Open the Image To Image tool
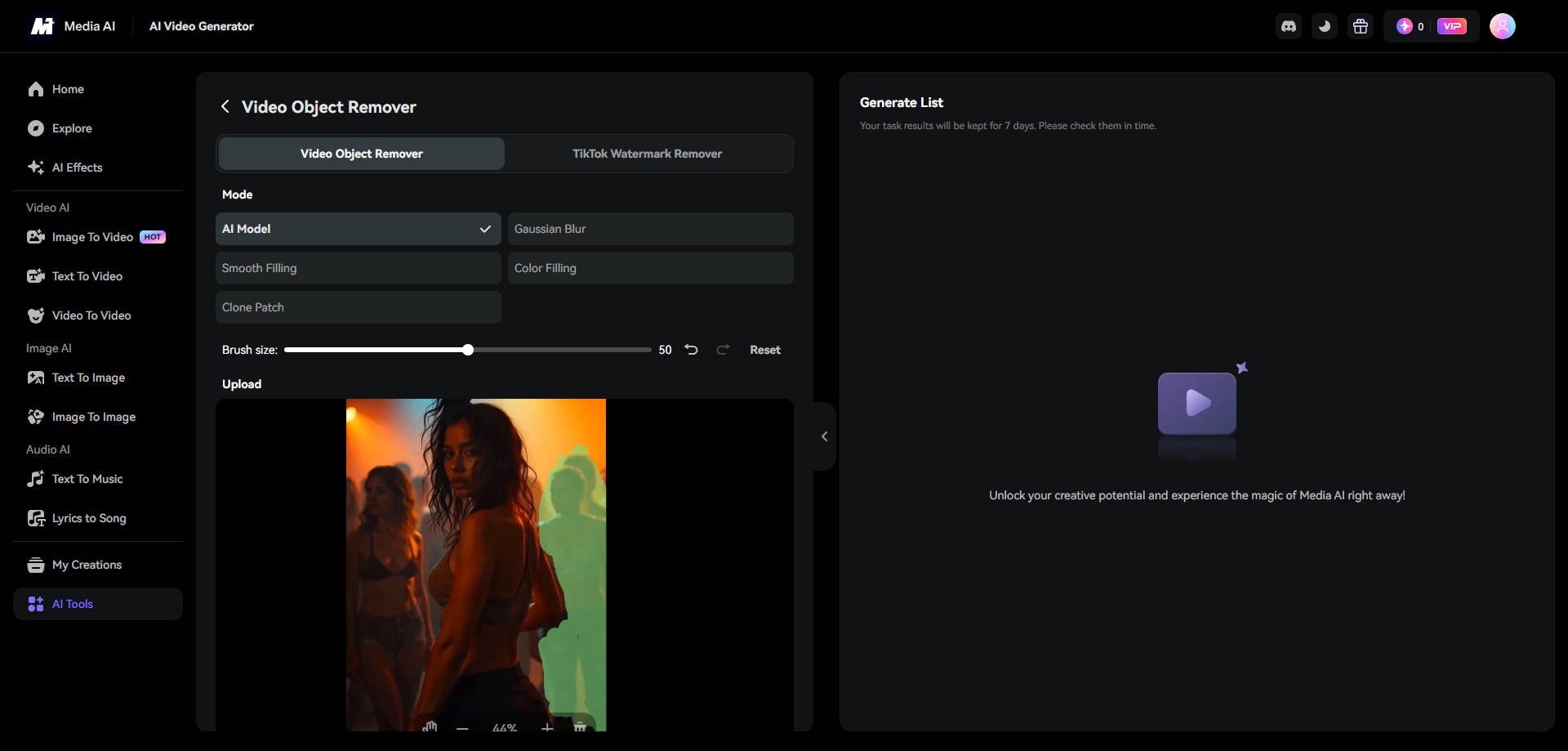 coord(98,417)
